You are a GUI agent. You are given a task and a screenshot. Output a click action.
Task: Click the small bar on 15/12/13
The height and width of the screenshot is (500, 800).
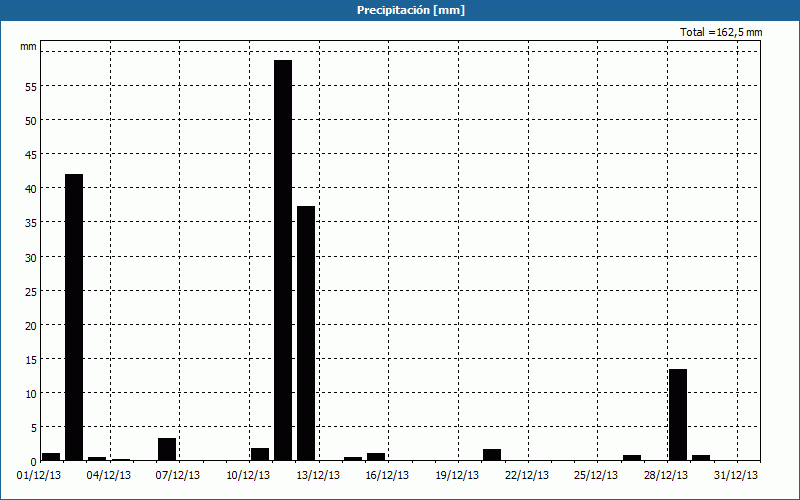(376, 457)
